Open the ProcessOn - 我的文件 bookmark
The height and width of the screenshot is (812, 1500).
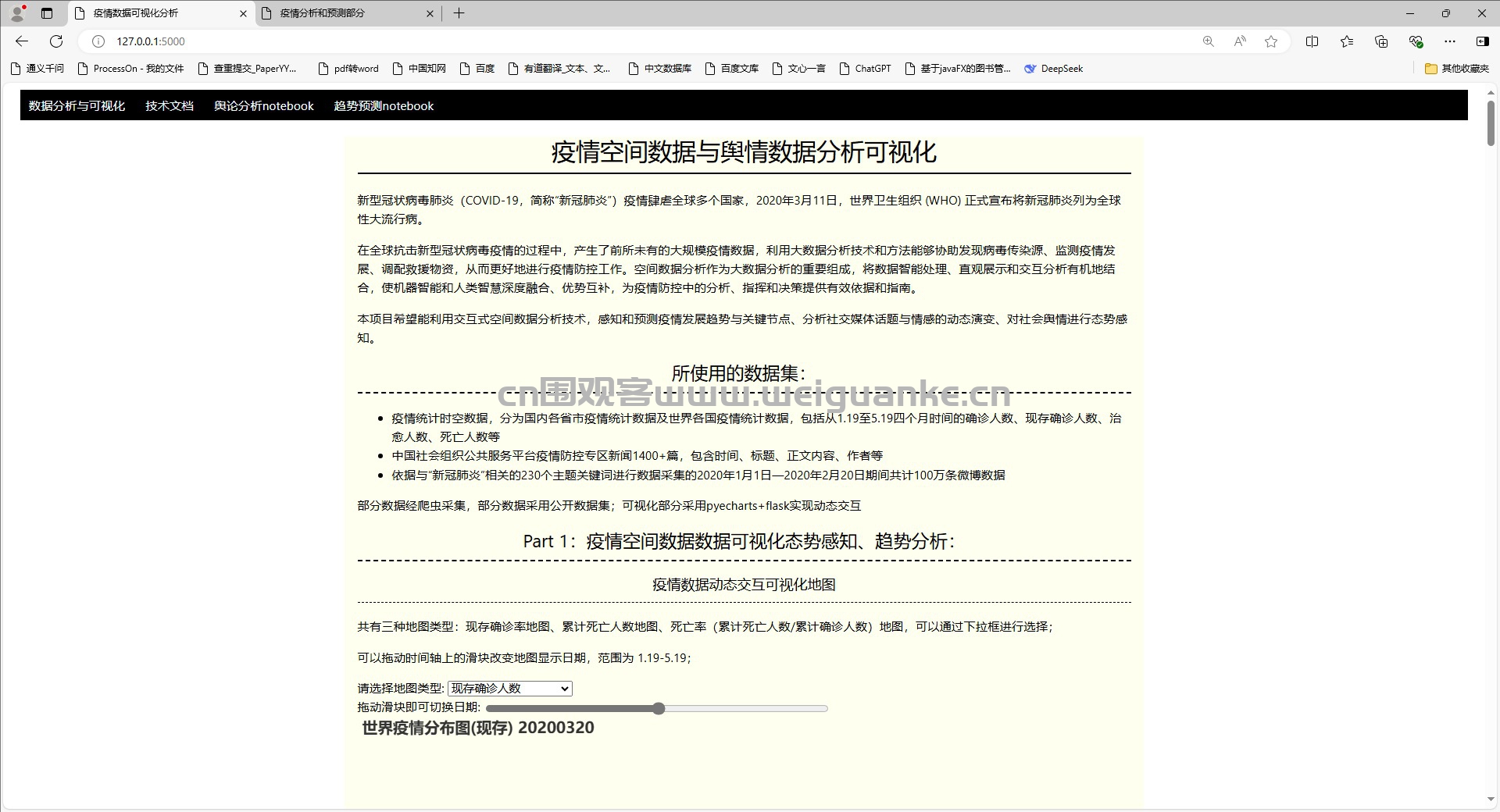[131, 69]
